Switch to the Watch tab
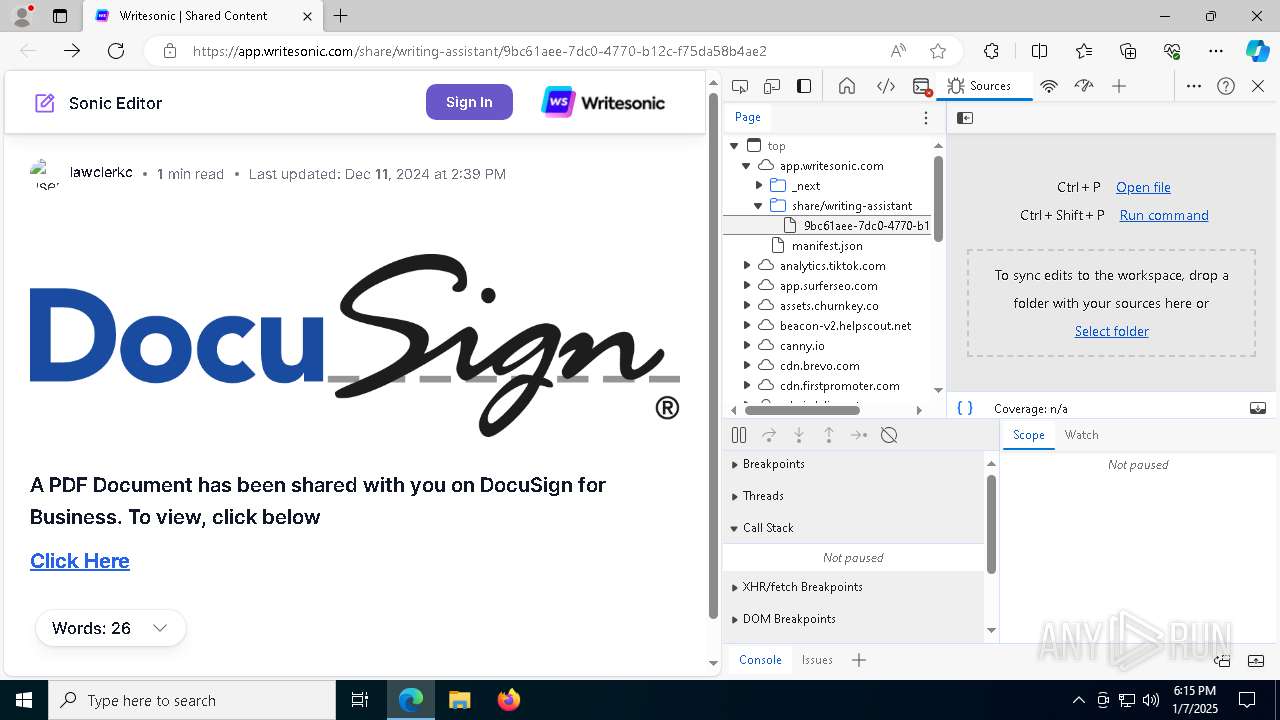This screenshot has height=720, width=1280. [1081, 435]
